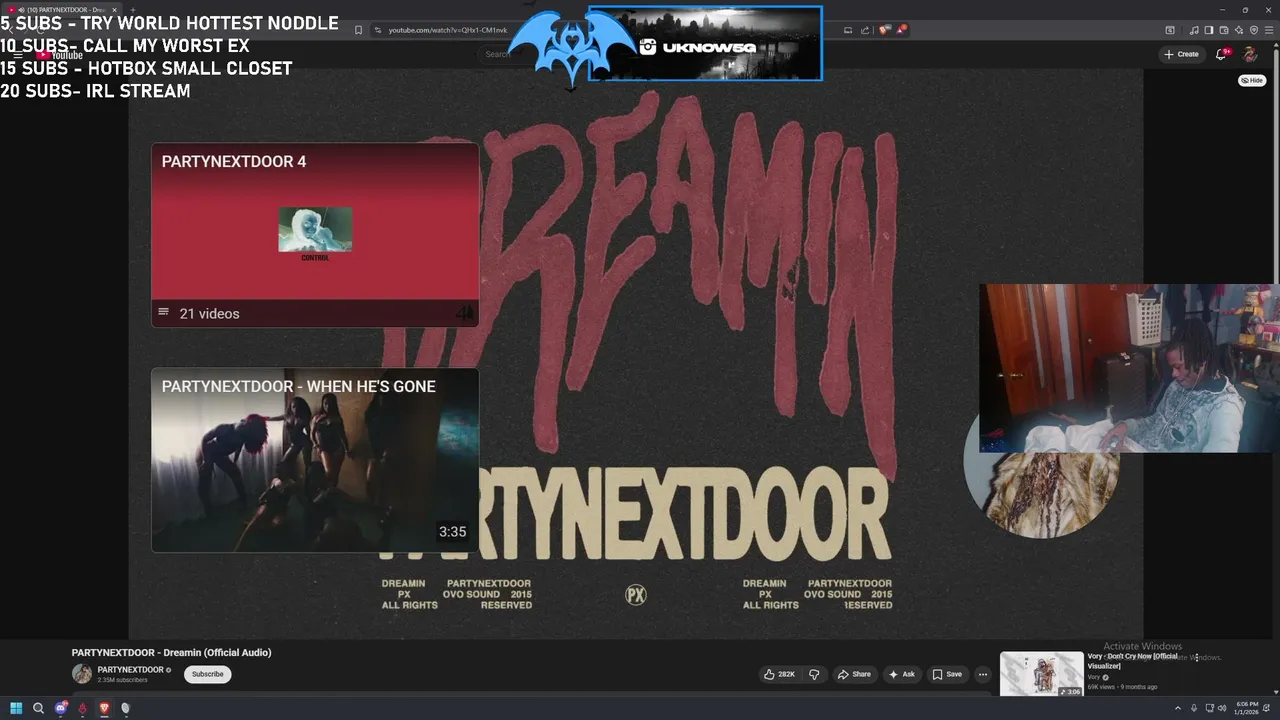
Task: Open the taskbar clock showing 6:06 PM
Action: [1247, 708]
